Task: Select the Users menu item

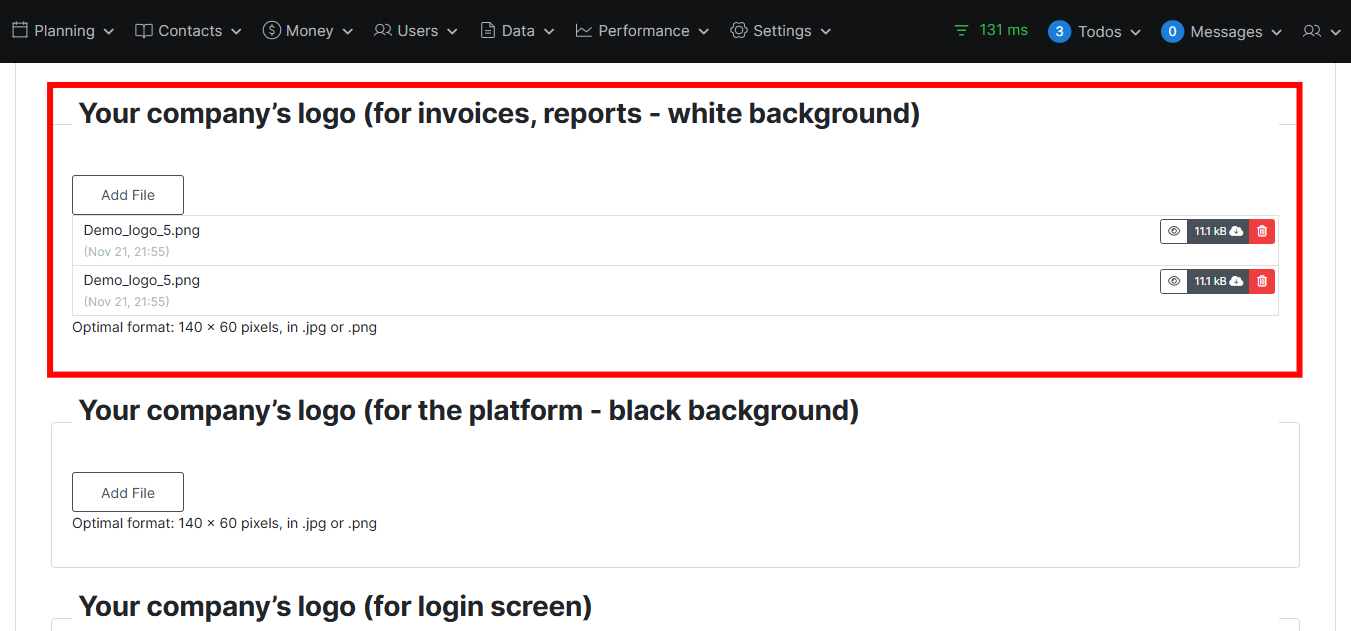Action: coord(416,31)
